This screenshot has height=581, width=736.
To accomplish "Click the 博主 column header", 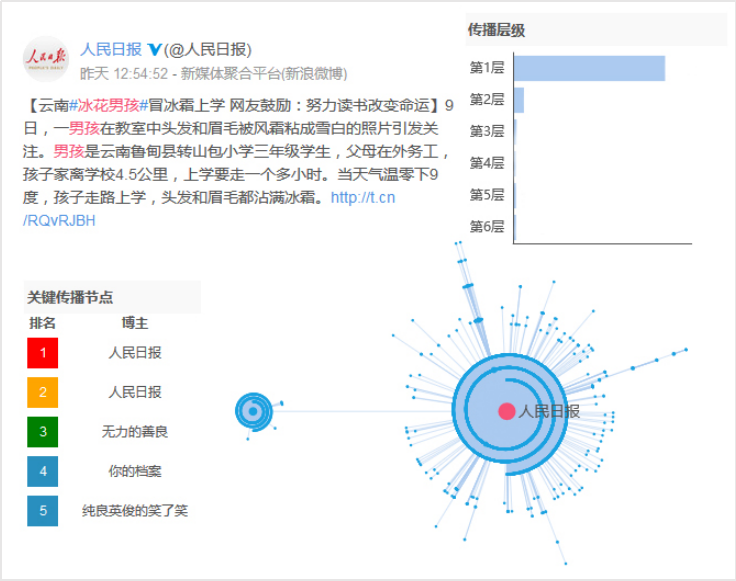I will coord(135,323).
